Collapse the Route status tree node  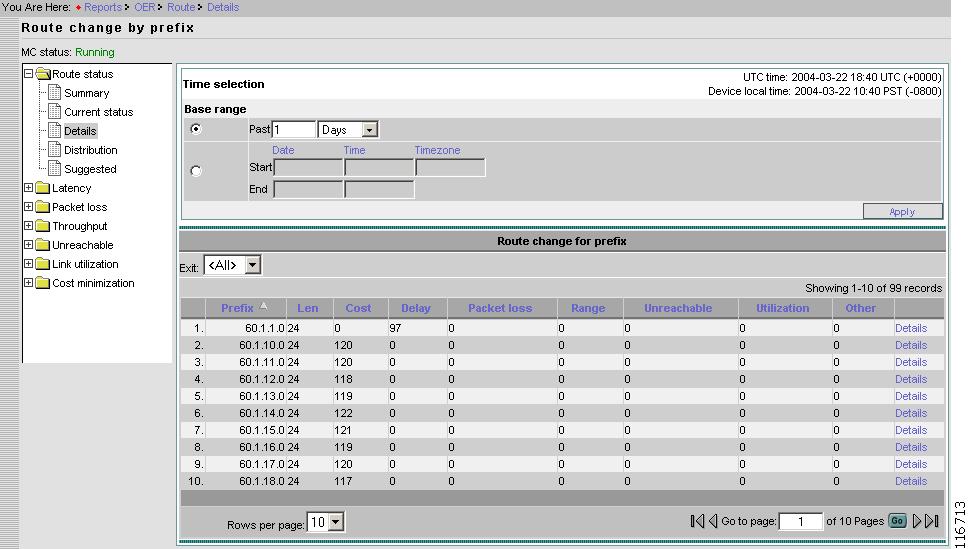coord(29,74)
